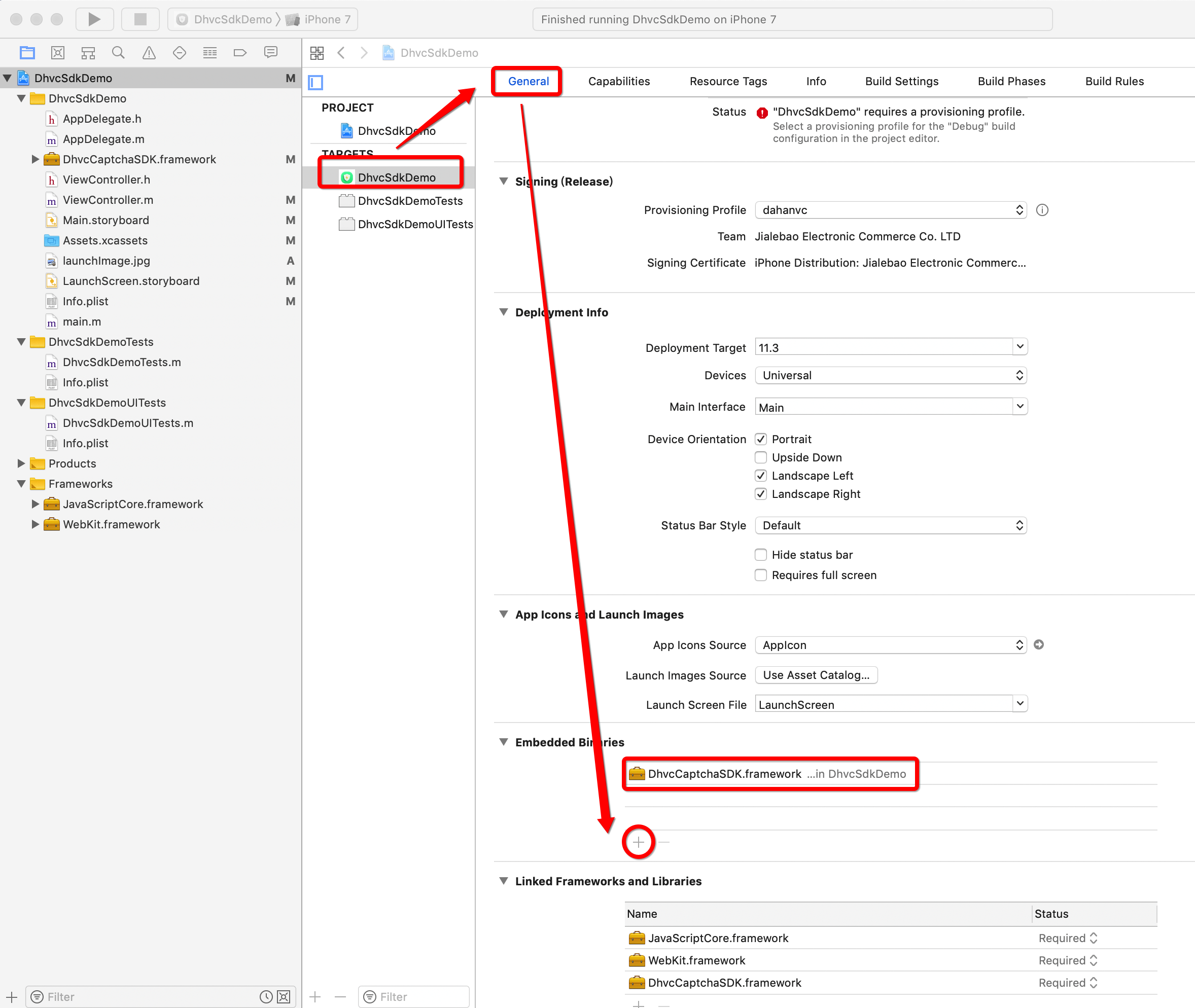Open the Debug navigator
The image size is (1195, 1008).
tap(210, 53)
